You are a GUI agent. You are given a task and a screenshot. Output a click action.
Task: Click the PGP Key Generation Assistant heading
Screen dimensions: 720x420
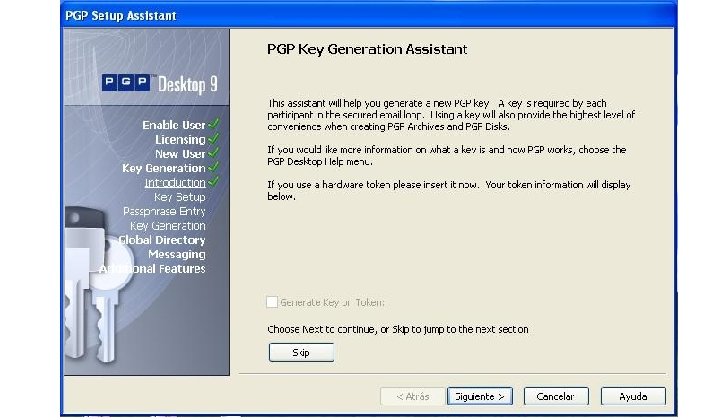(367, 50)
